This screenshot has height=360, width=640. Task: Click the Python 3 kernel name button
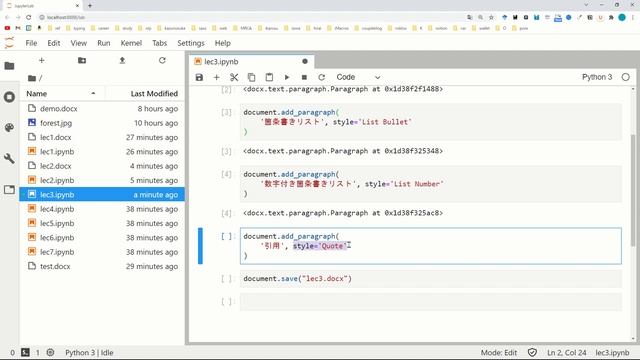pos(597,77)
